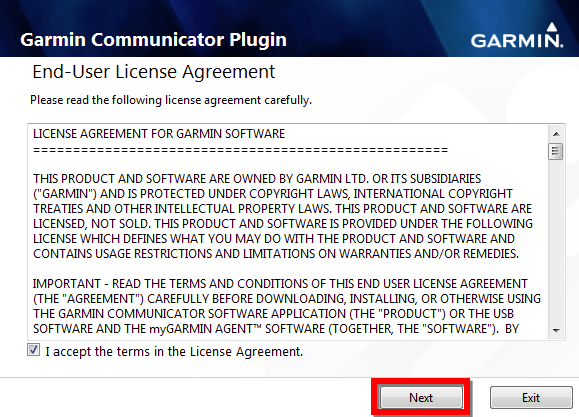
Task: Click the license scrollbar down arrow
Action: pos(556,331)
